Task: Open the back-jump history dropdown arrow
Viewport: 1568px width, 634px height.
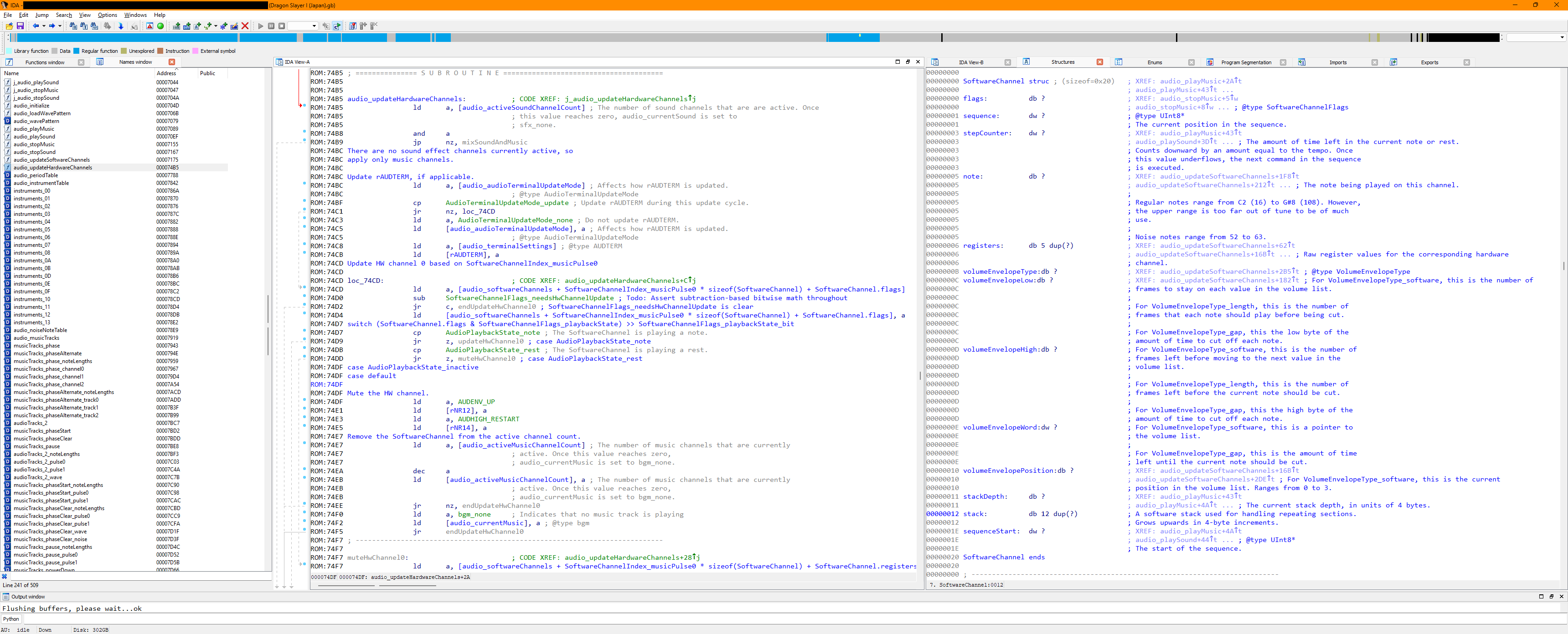Action: click(44, 26)
